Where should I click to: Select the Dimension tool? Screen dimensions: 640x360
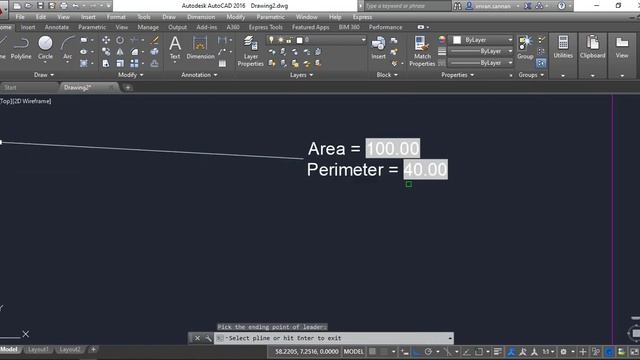pyautogui.click(x=200, y=48)
